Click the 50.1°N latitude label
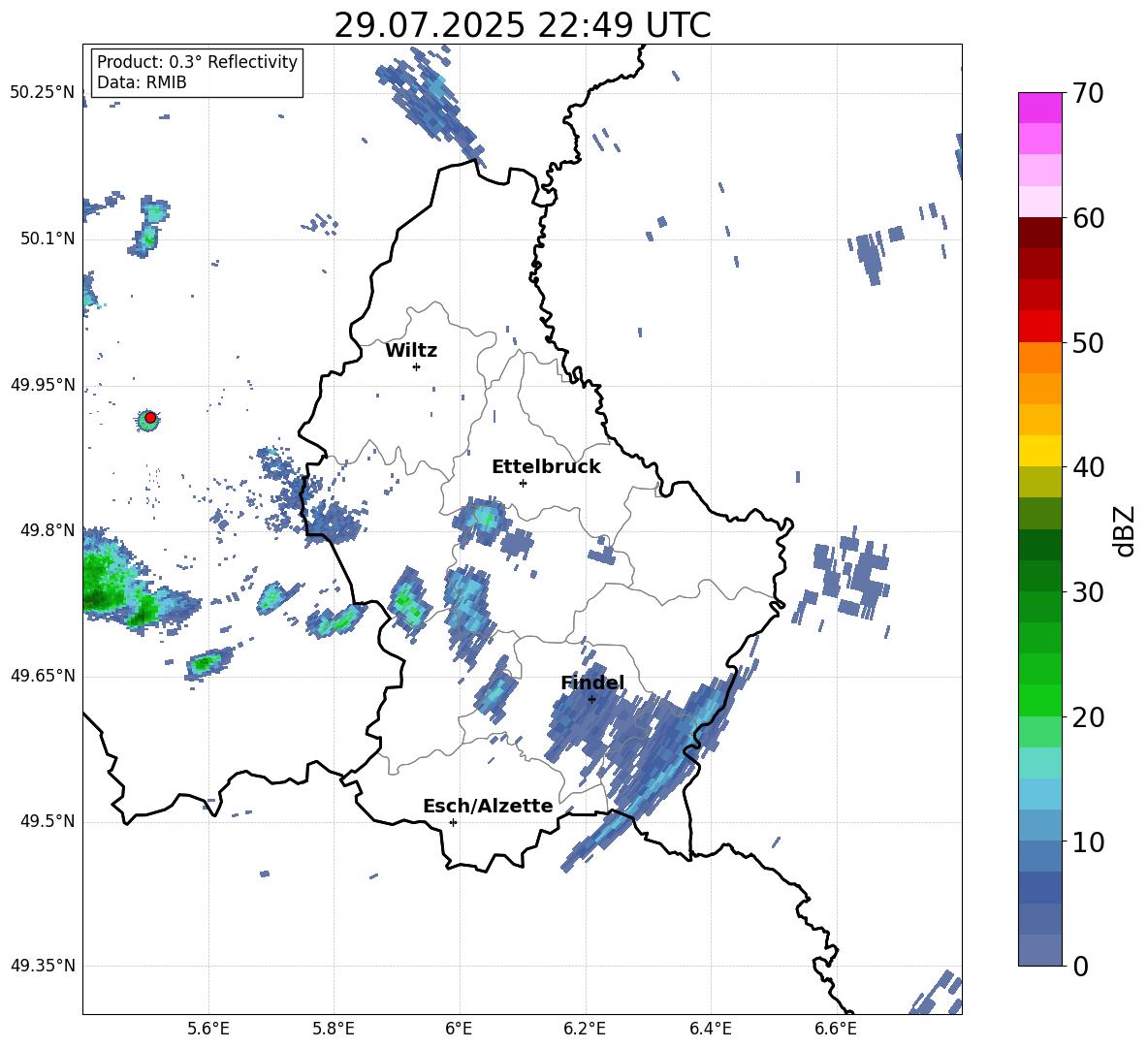This screenshot has width=1148, height=1048. pyautogui.click(x=47, y=238)
